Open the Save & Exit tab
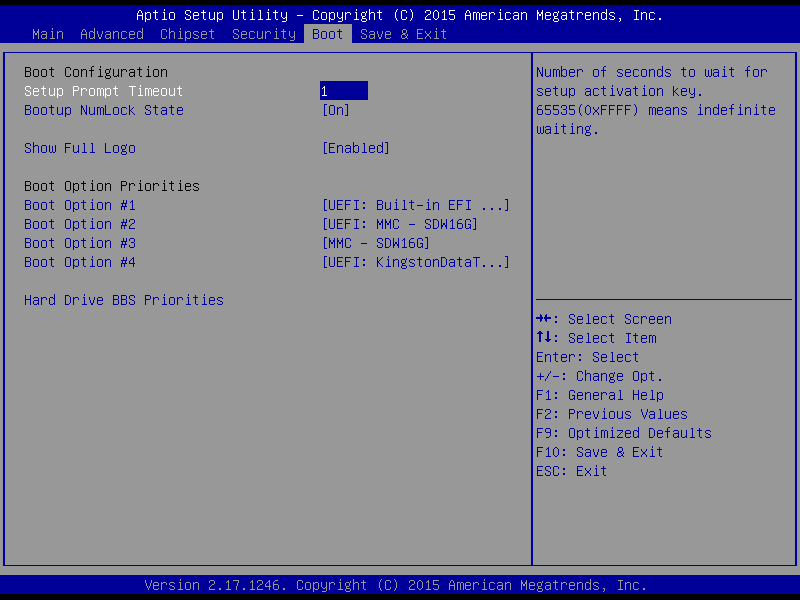 (404, 34)
